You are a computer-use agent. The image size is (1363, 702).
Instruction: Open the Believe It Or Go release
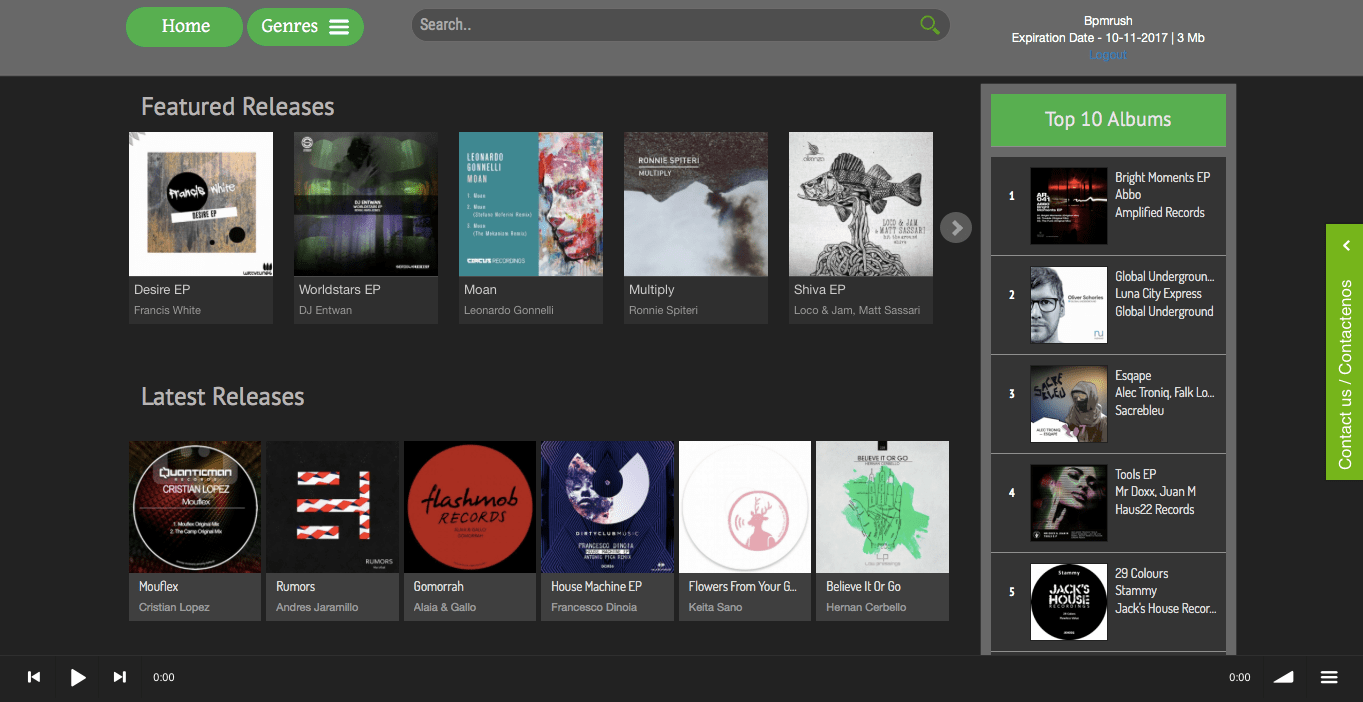882,507
